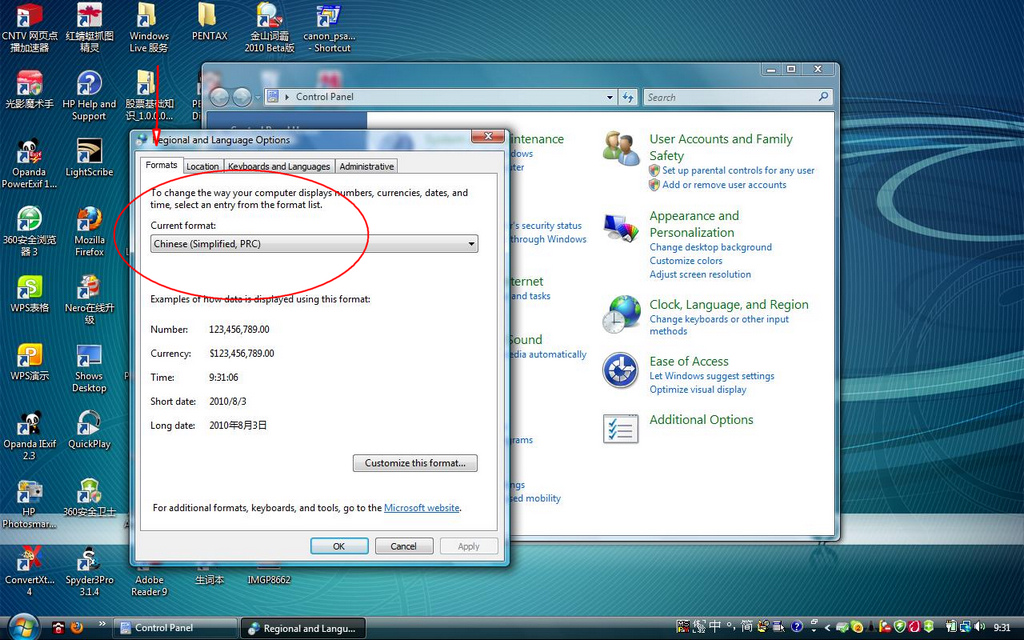The height and width of the screenshot is (640, 1024).
Task: Open Windows Start orb
Action: click(x=23, y=627)
